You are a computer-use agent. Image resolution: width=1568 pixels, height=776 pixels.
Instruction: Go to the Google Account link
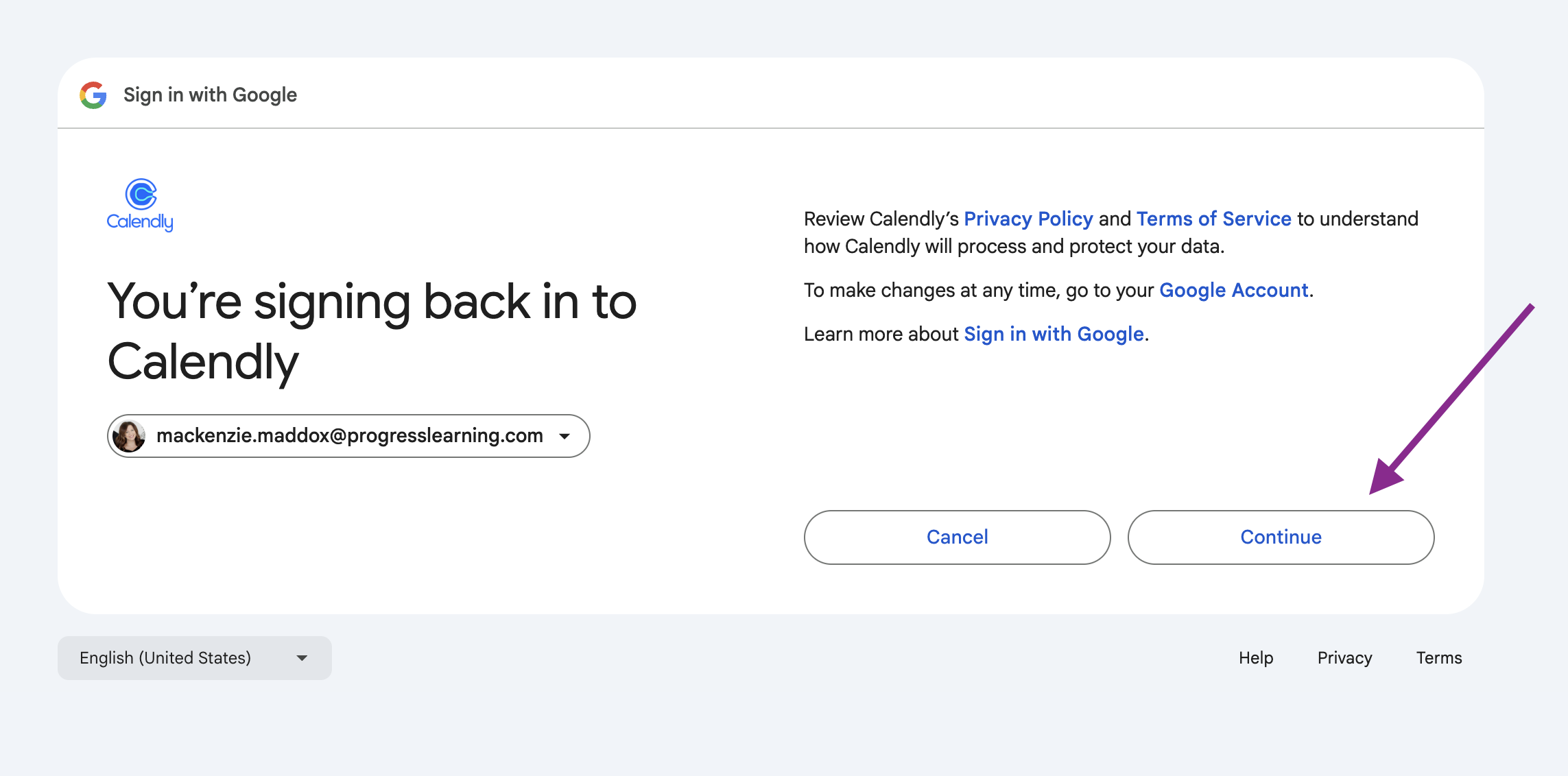coord(1234,290)
